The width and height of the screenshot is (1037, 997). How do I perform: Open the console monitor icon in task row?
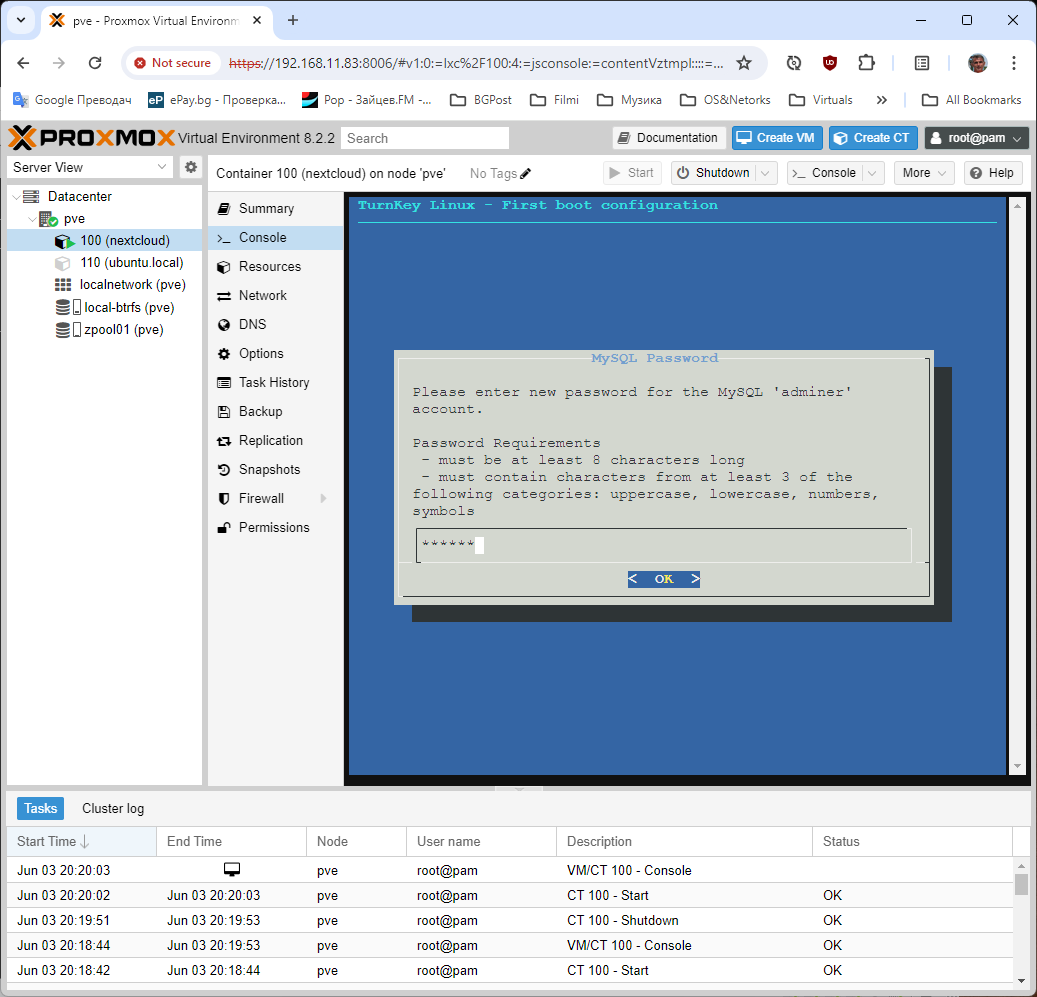231,869
